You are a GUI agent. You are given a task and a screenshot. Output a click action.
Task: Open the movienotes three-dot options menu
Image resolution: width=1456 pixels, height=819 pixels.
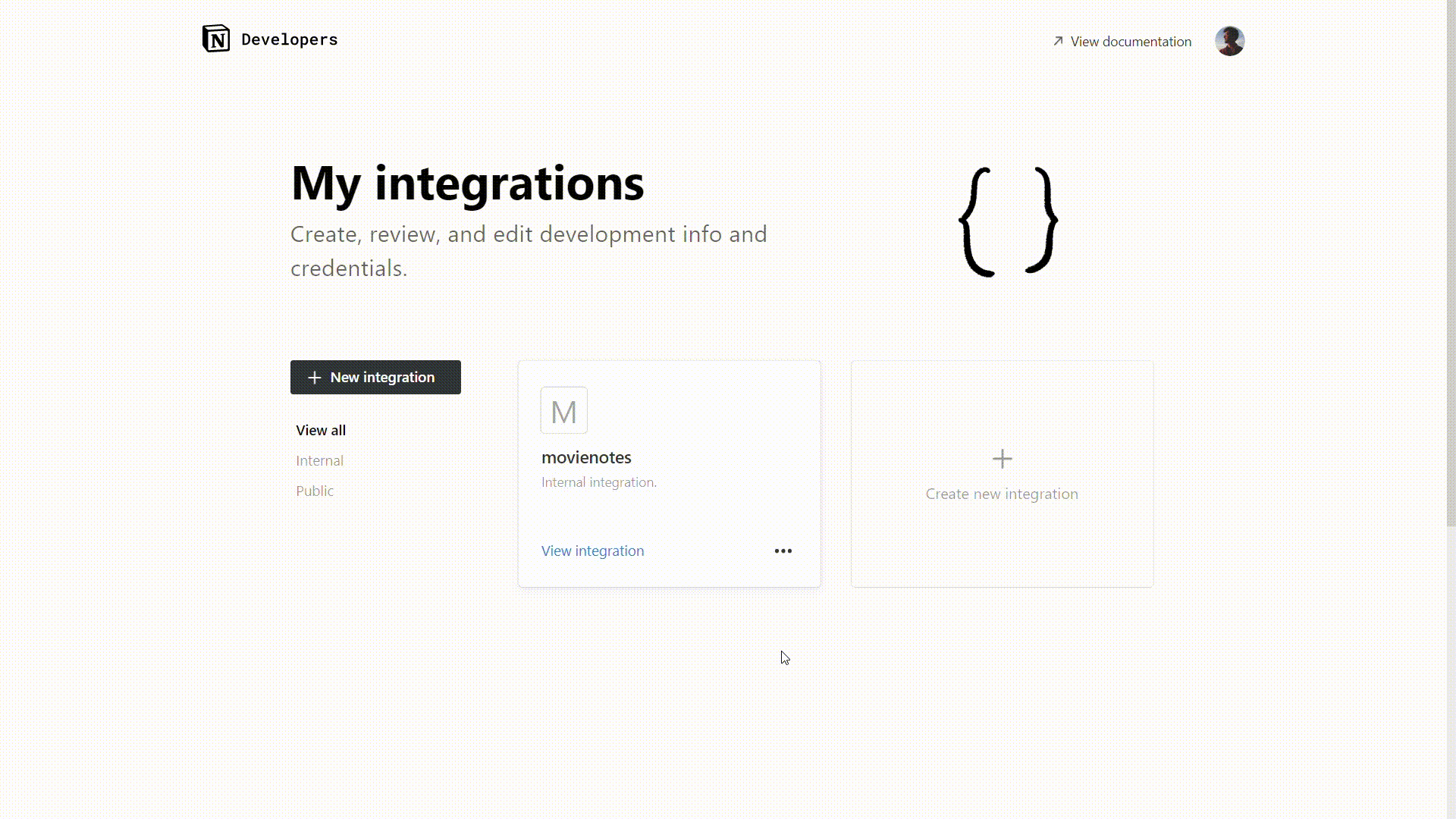click(x=783, y=551)
